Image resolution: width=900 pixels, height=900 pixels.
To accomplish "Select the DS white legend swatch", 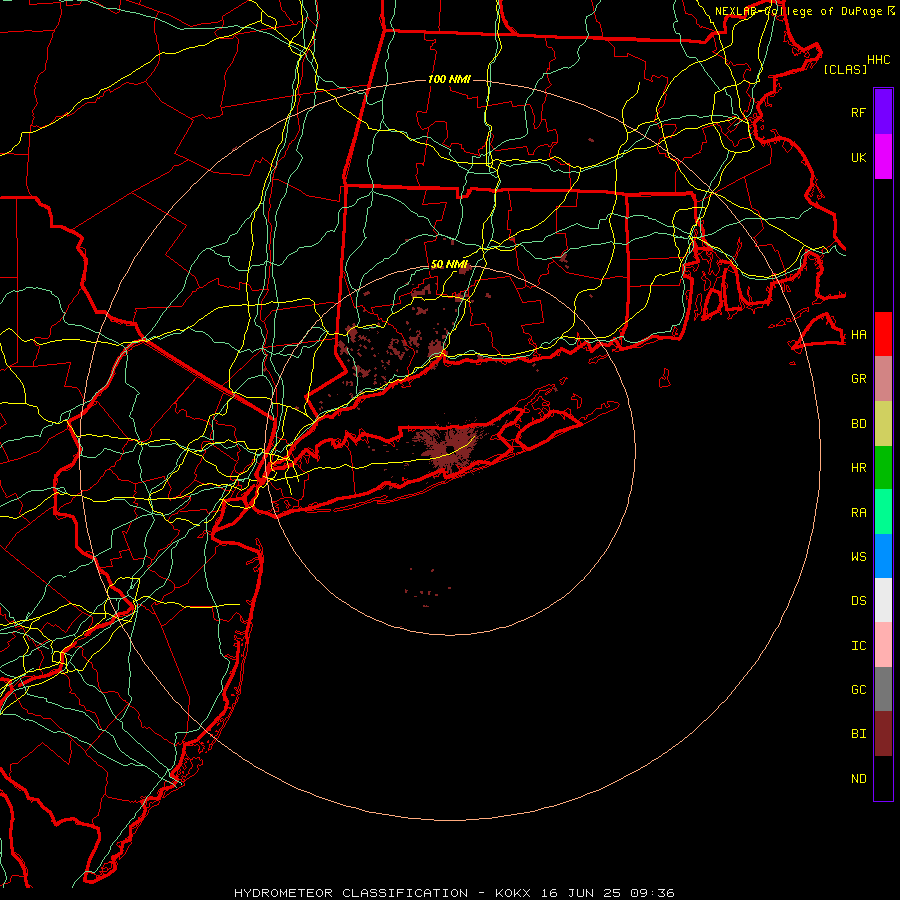I will [883, 600].
